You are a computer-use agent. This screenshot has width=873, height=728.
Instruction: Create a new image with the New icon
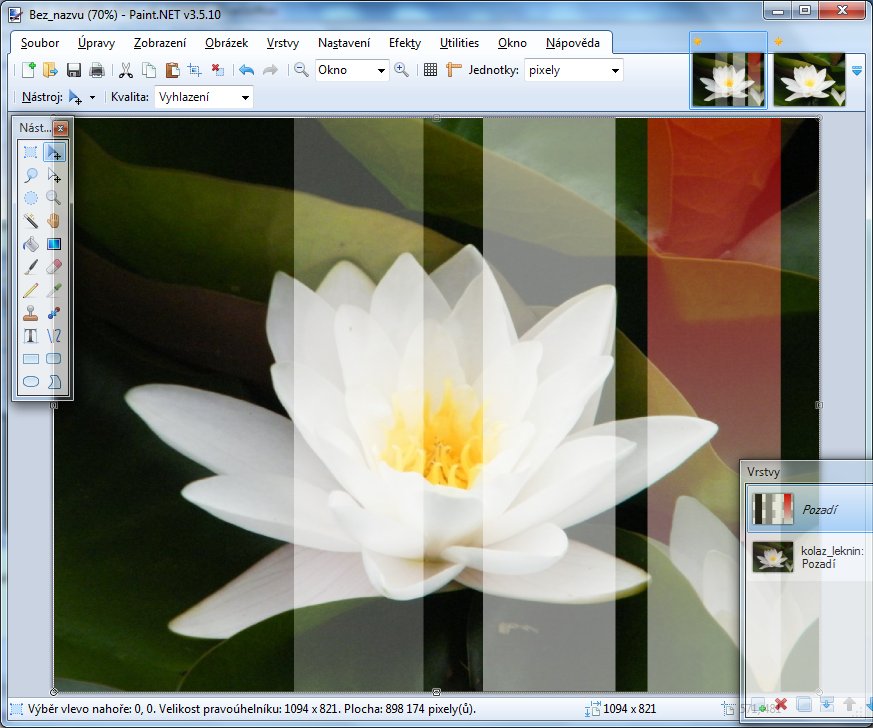(28, 70)
